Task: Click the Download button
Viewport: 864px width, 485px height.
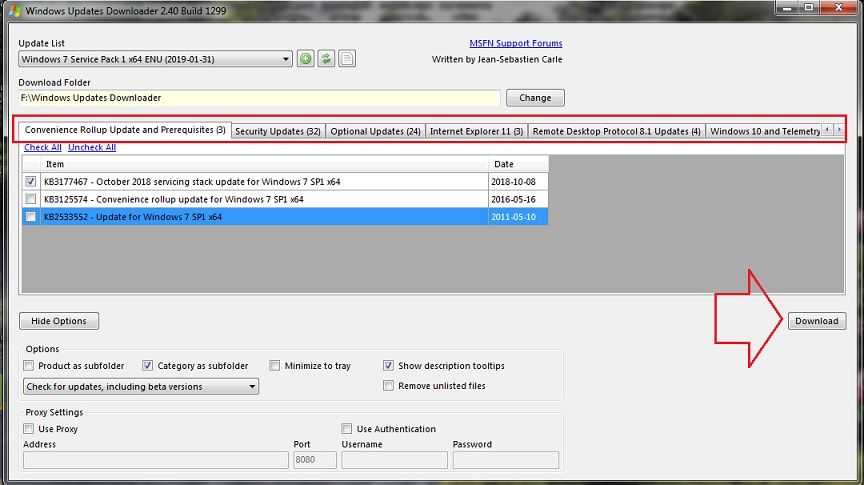Action: click(816, 321)
